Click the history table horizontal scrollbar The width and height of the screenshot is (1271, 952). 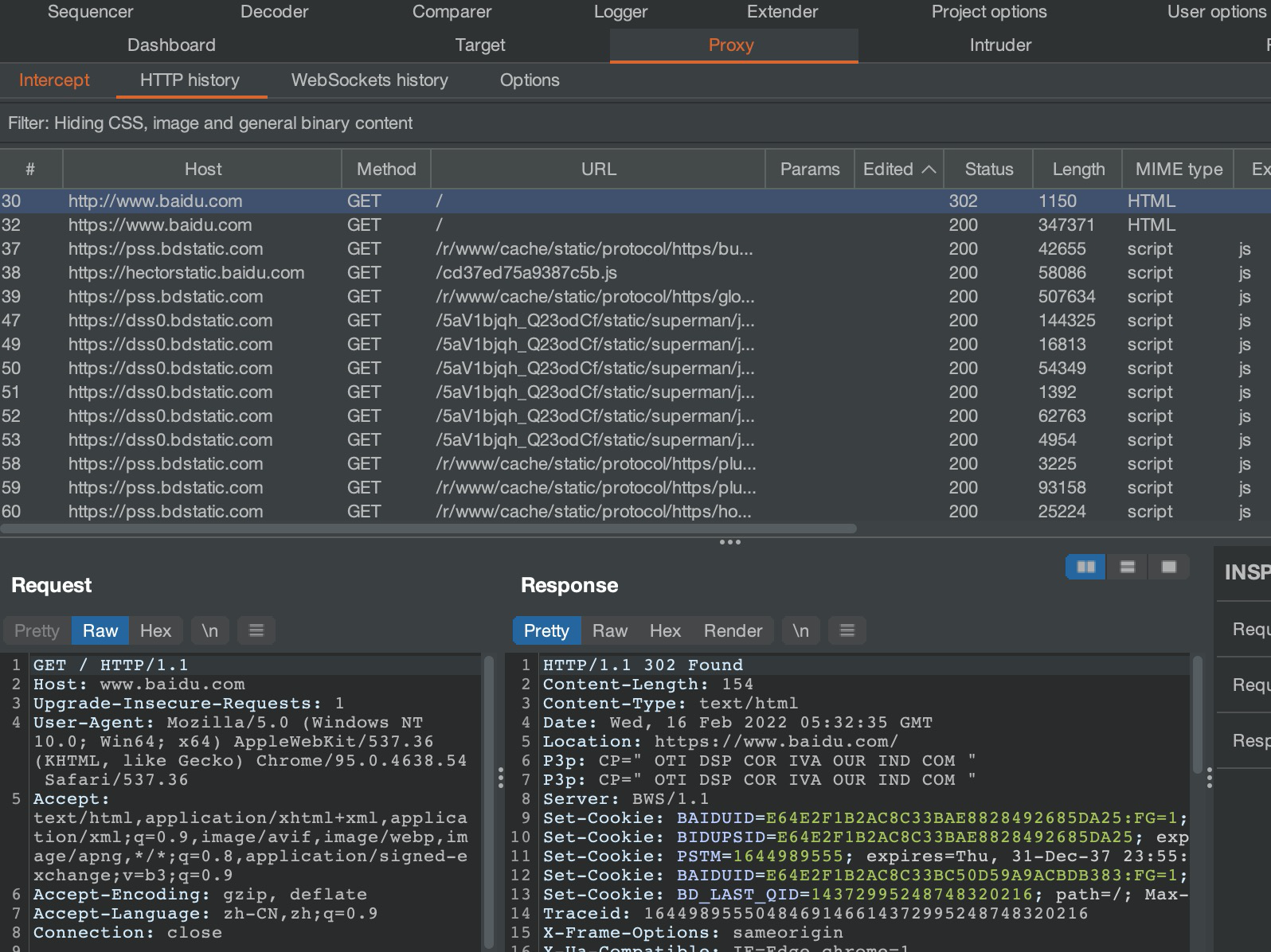(430, 529)
